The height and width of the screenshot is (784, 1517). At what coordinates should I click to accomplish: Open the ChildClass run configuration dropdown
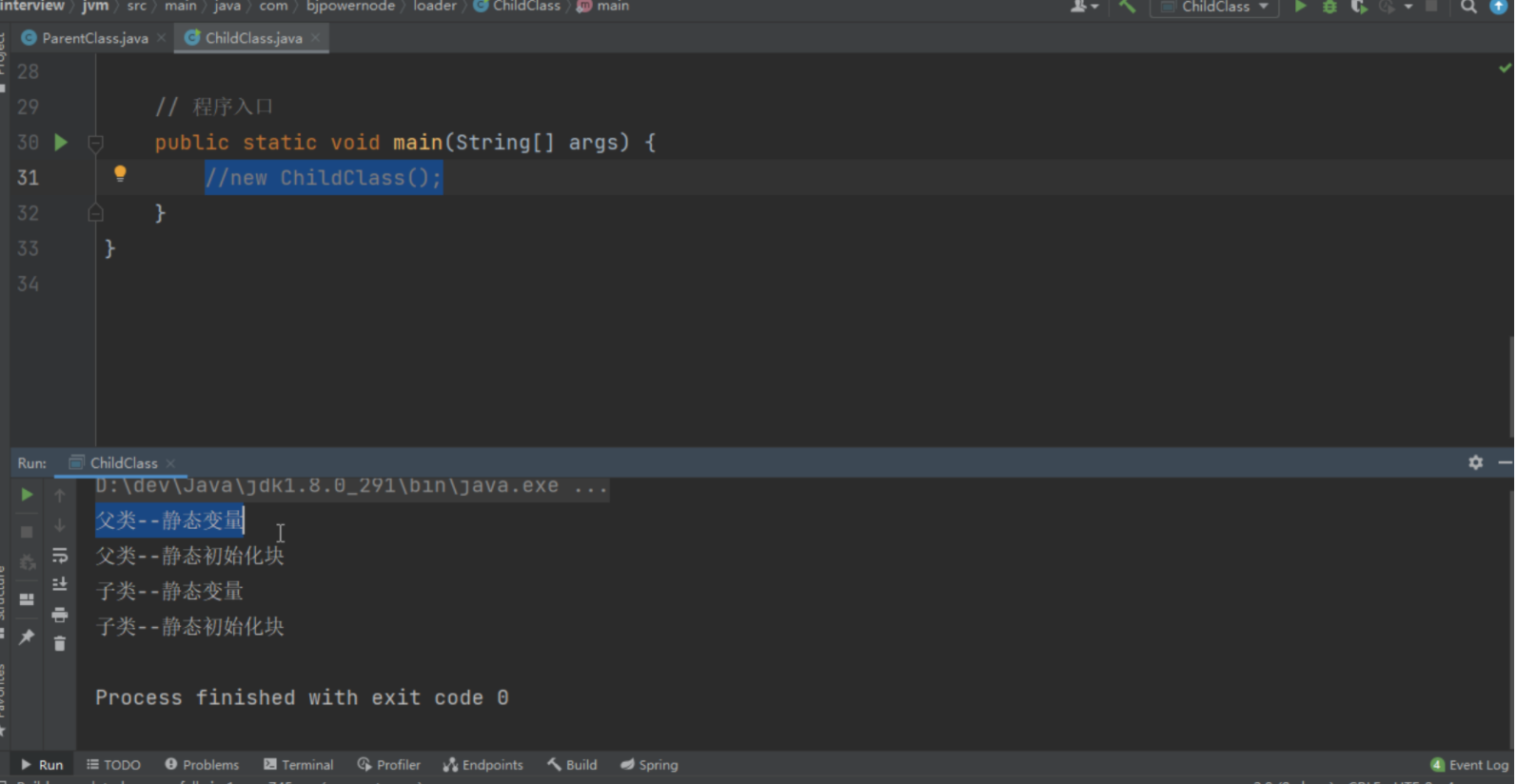[1214, 7]
